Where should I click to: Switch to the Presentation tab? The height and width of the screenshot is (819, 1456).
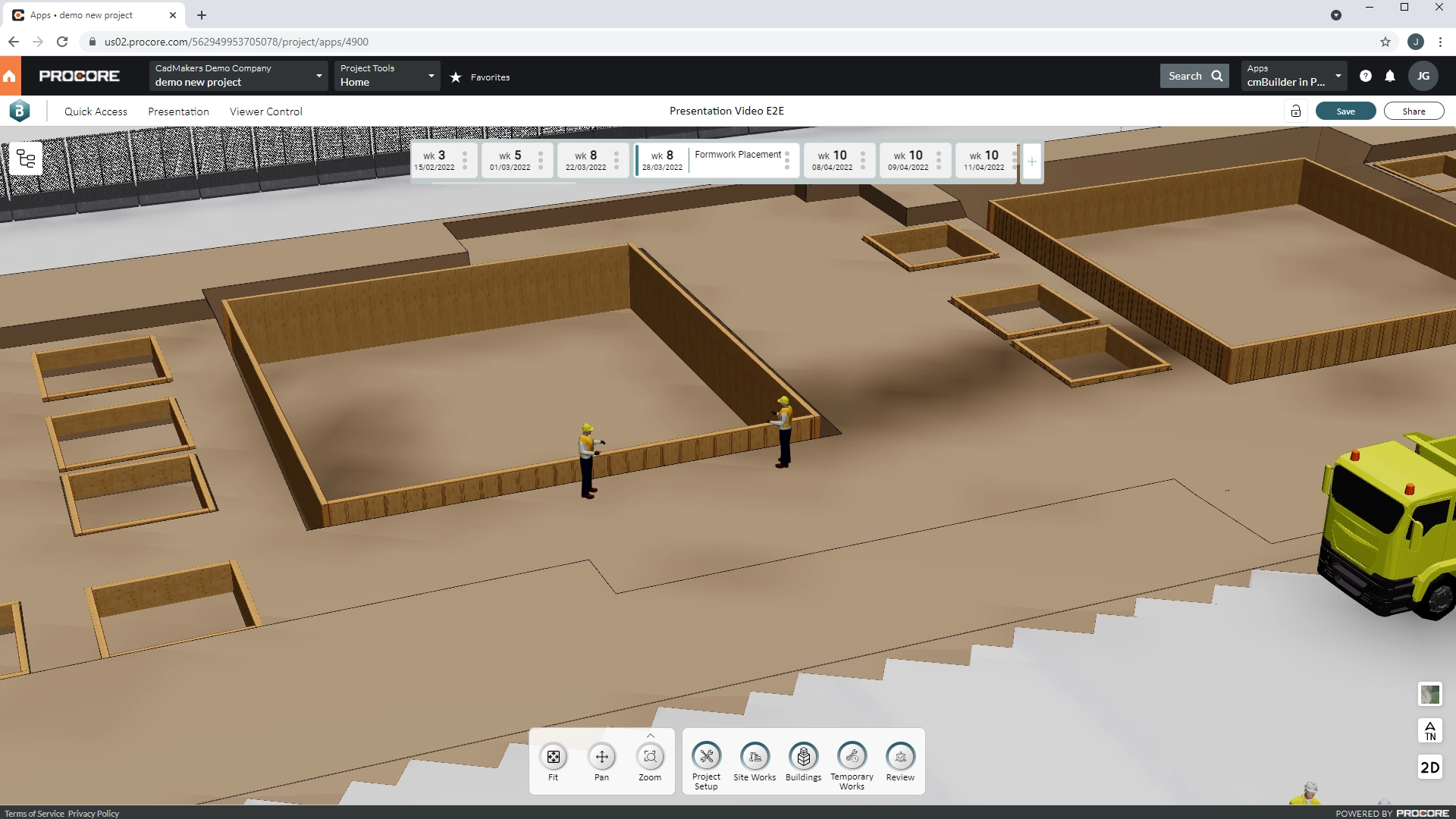coord(179,111)
